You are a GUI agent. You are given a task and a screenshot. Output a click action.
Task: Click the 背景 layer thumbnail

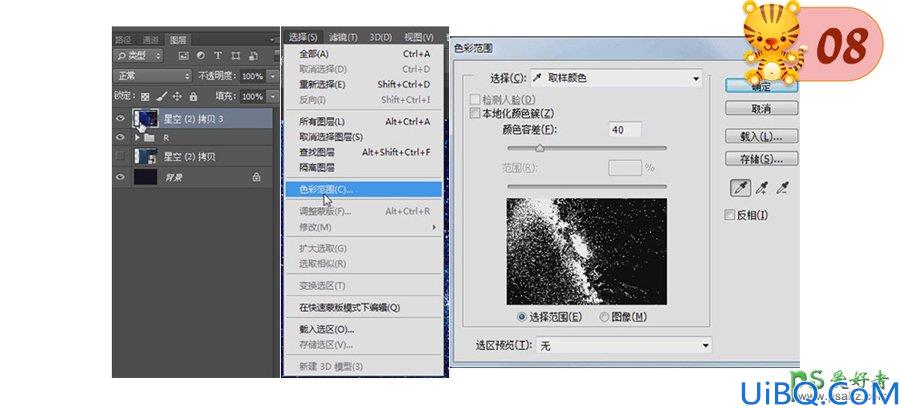pyautogui.click(x=146, y=178)
